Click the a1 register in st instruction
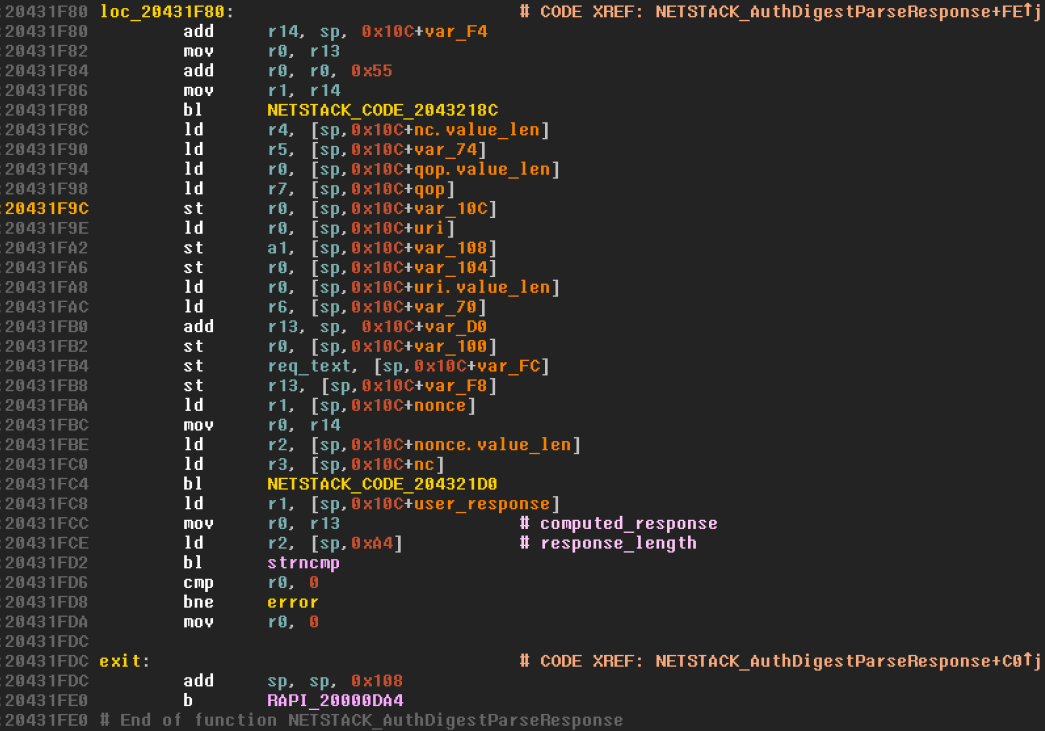Screen dimensions: 1045x731 (277, 248)
